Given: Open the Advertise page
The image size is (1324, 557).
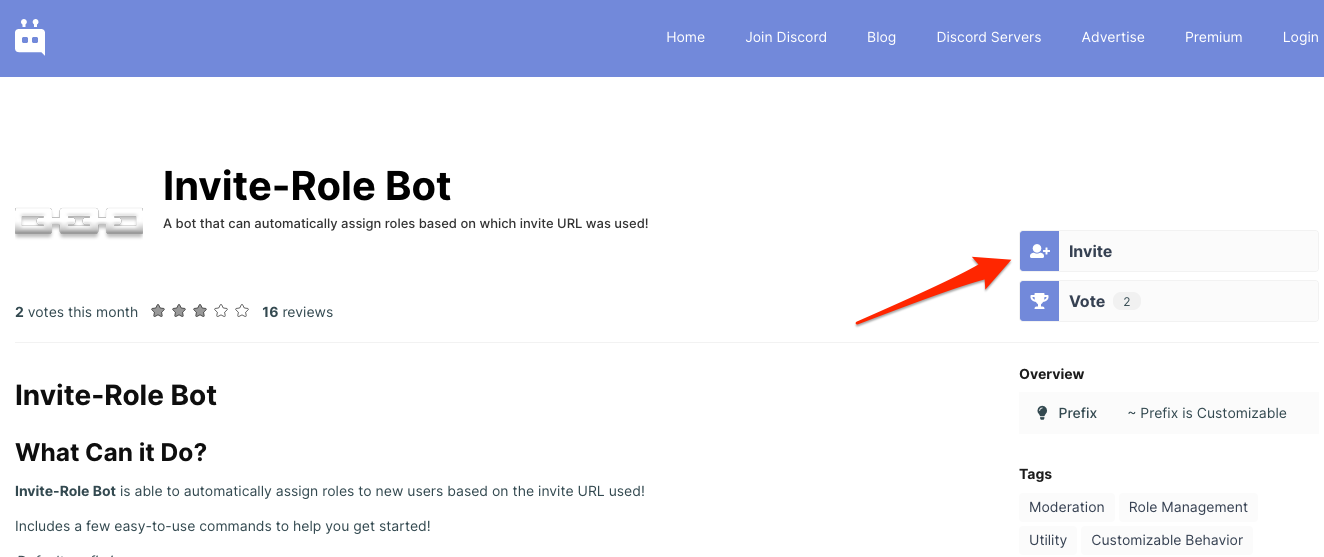Looking at the screenshot, I should 1112,37.
